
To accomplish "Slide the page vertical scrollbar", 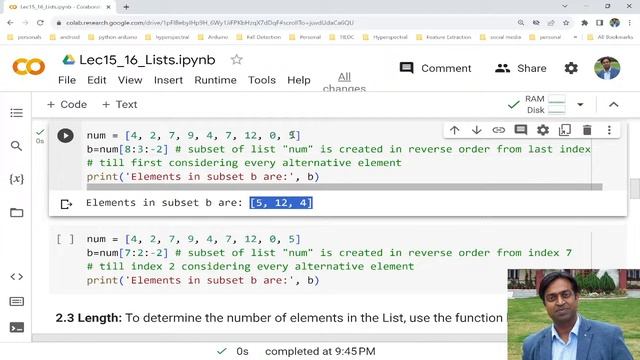I will point(634,189).
